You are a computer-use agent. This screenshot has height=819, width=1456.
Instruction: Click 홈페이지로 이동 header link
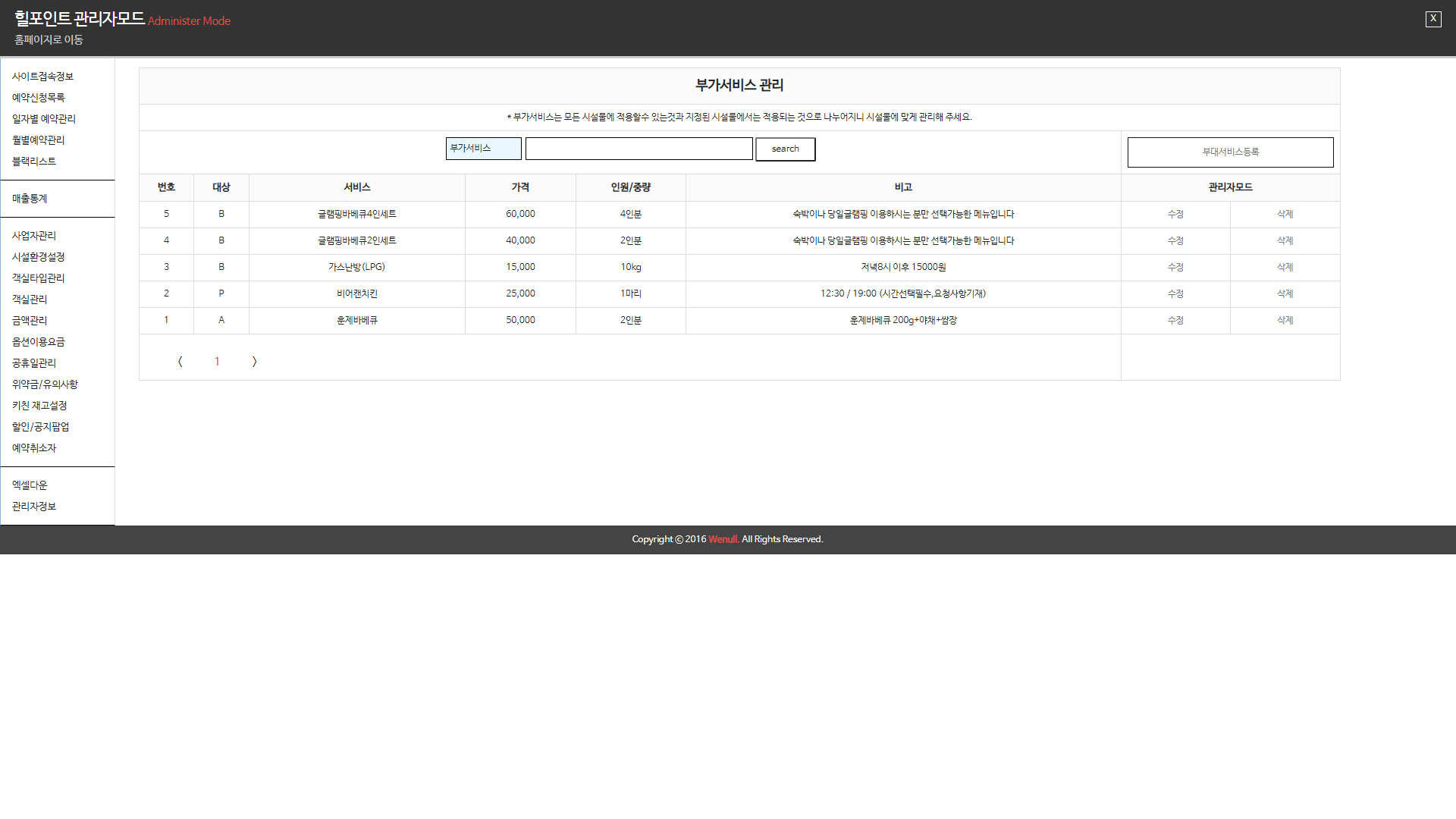(49, 40)
